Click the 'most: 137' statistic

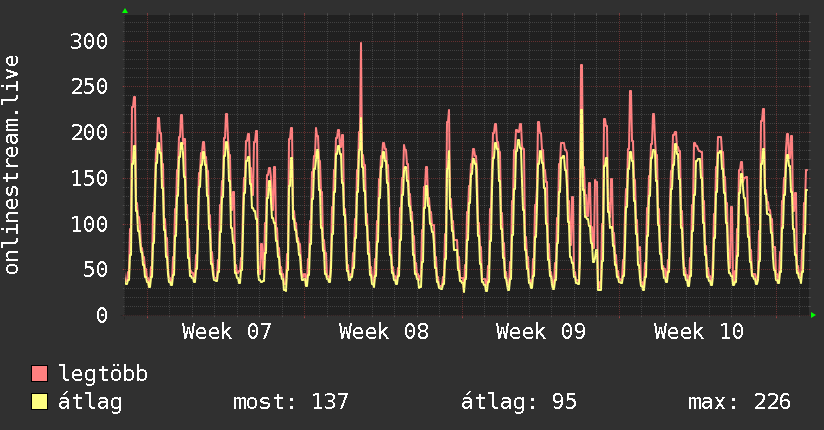[290, 402]
